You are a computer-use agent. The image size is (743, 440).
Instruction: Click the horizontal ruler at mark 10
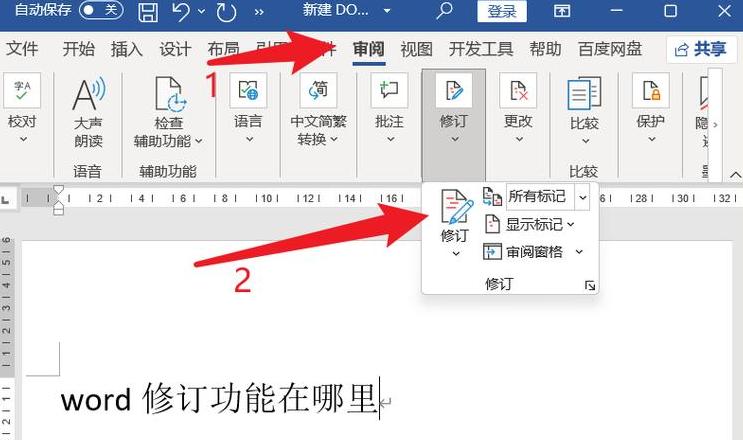[266, 198]
